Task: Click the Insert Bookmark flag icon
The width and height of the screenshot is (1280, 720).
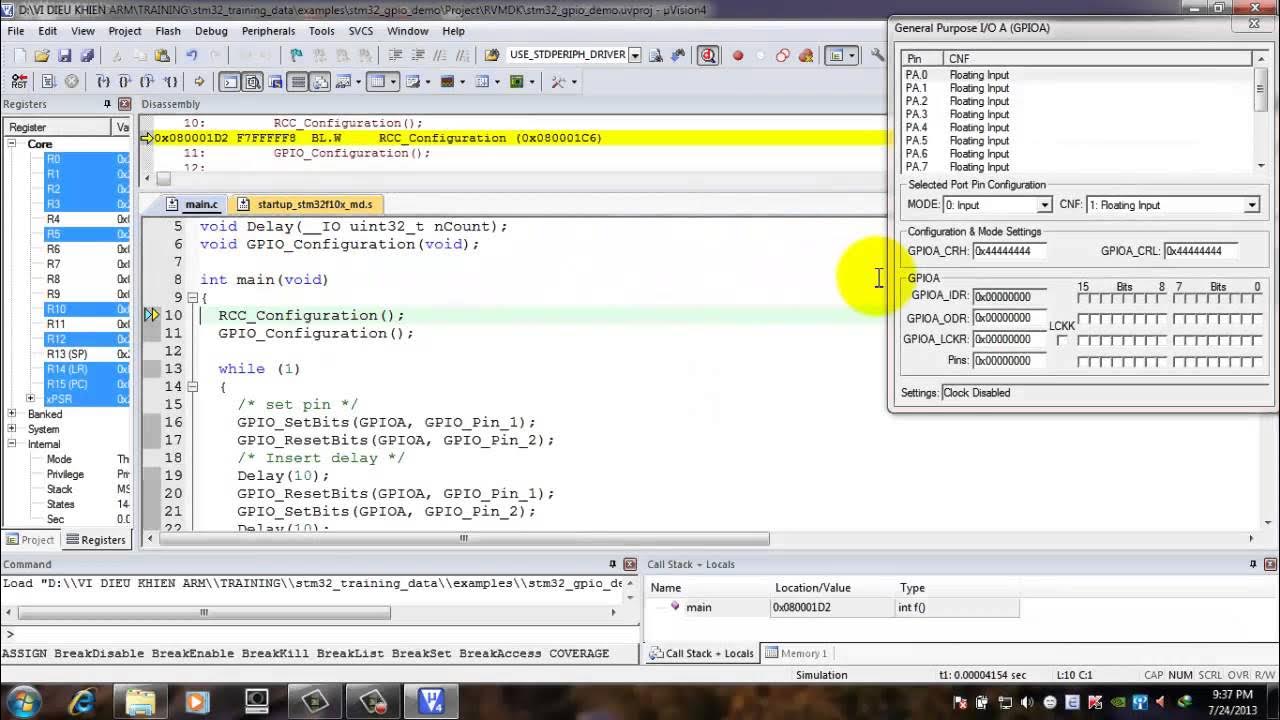Action: (297, 55)
